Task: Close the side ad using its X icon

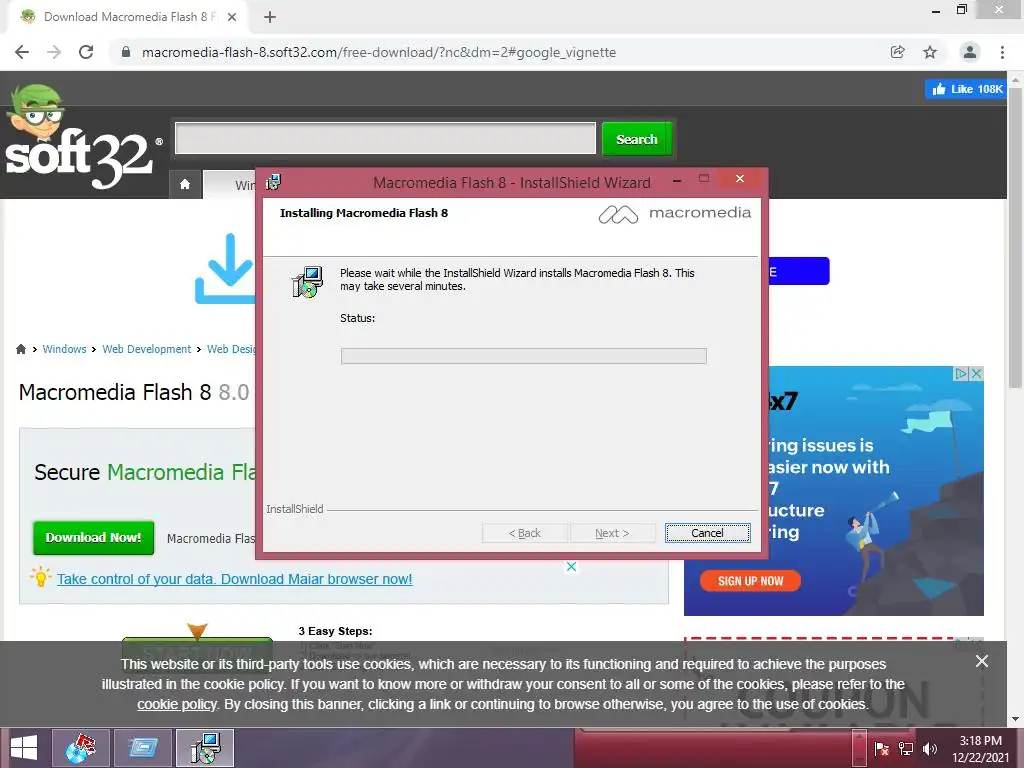Action: tap(976, 374)
